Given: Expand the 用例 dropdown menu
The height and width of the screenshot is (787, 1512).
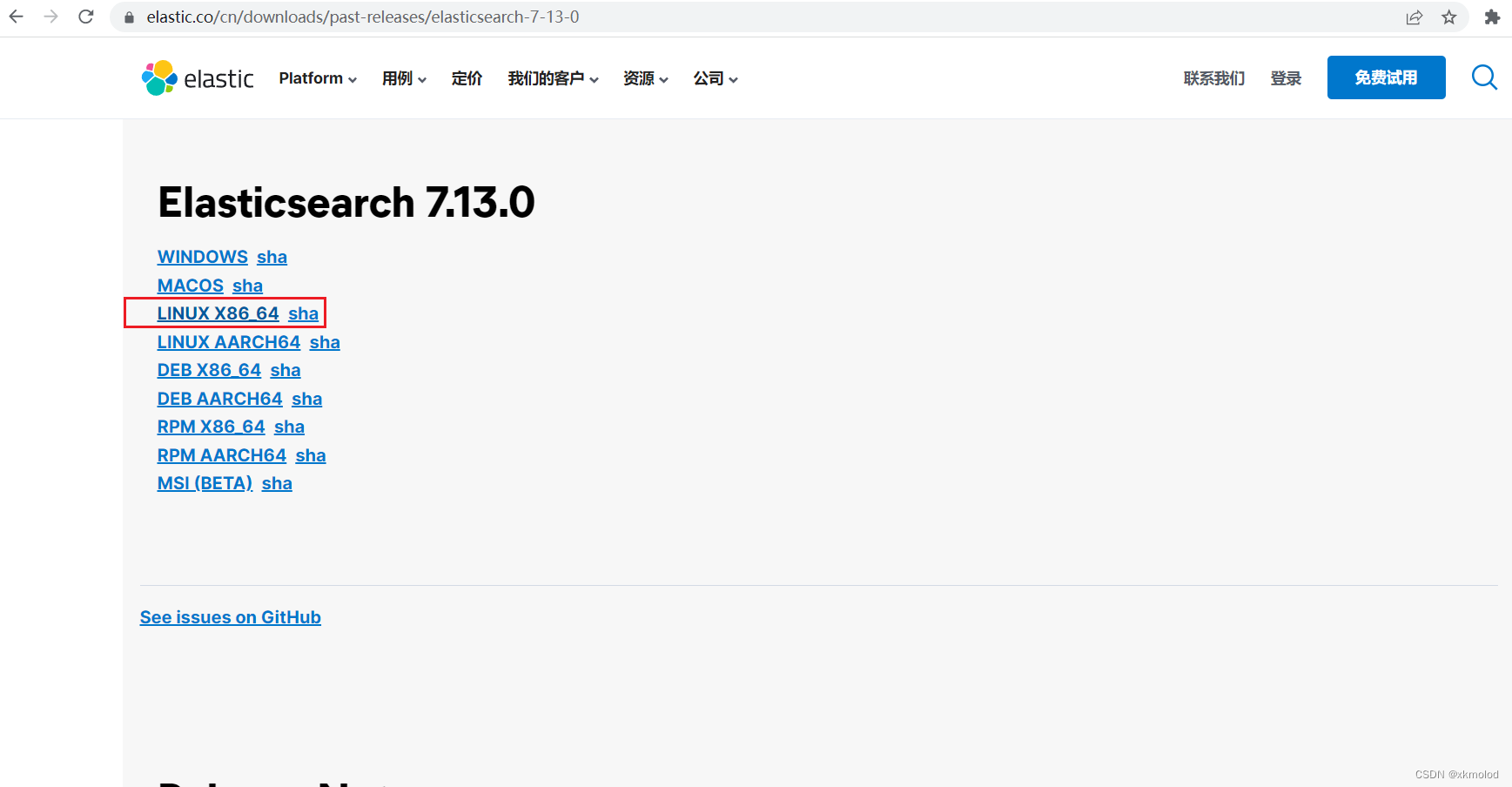Looking at the screenshot, I should (x=404, y=78).
